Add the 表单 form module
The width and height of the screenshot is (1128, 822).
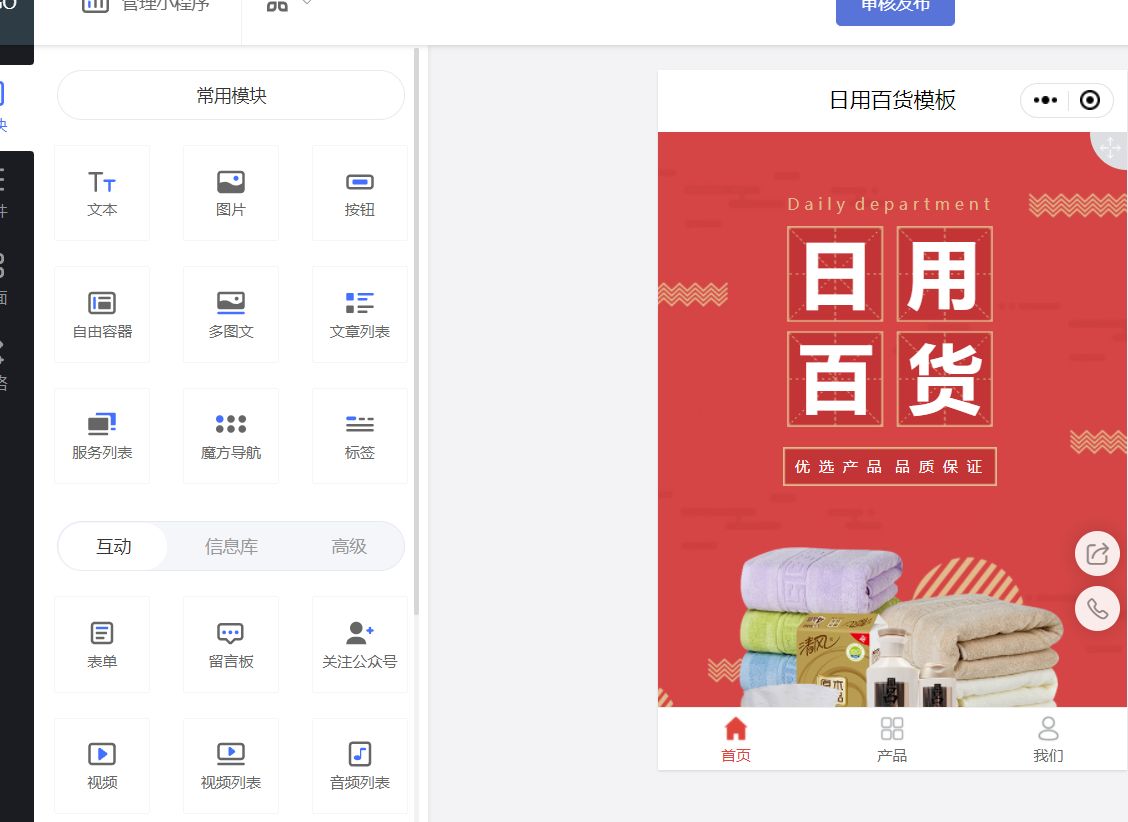(x=102, y=644)
